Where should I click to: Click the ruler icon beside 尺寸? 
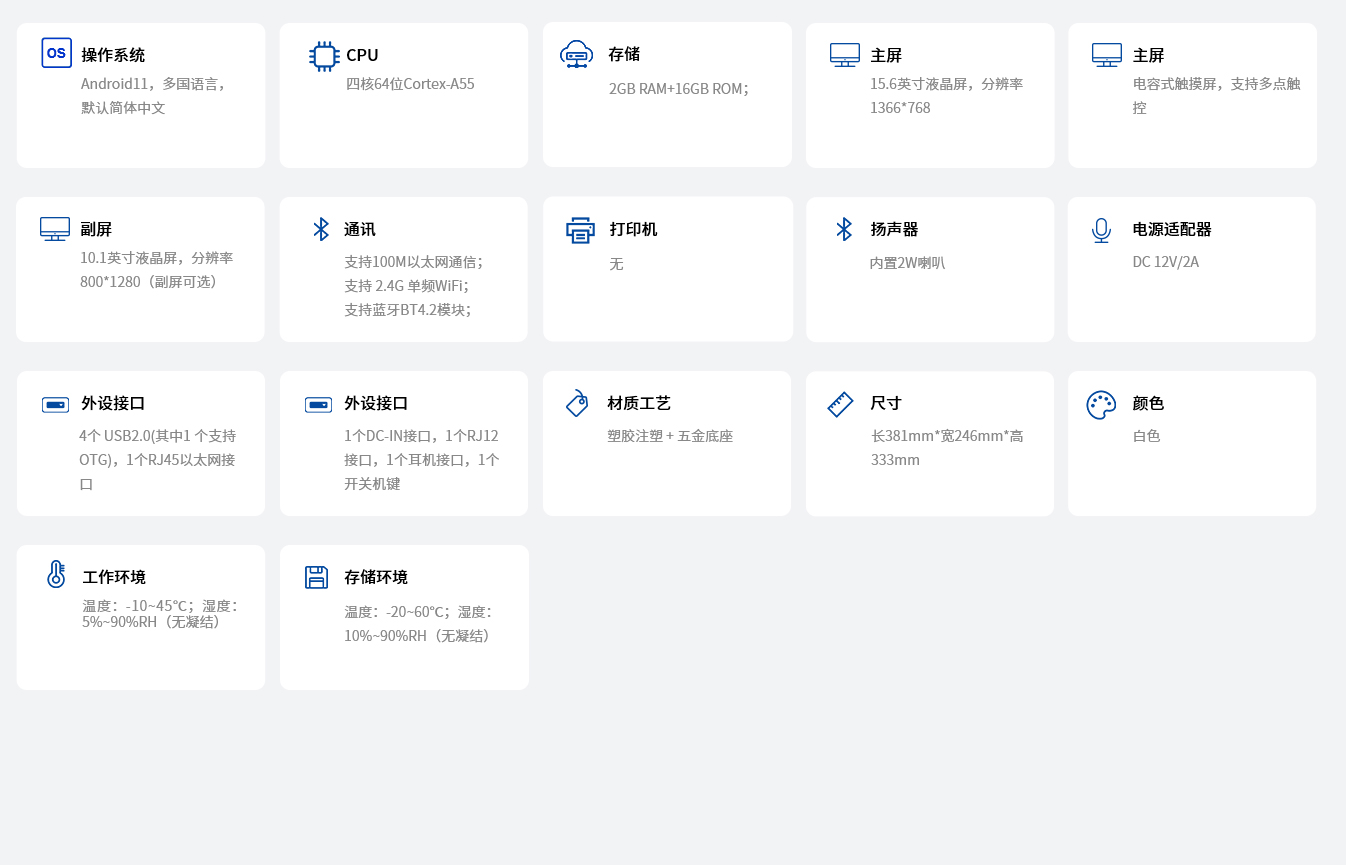click(840, 404)
